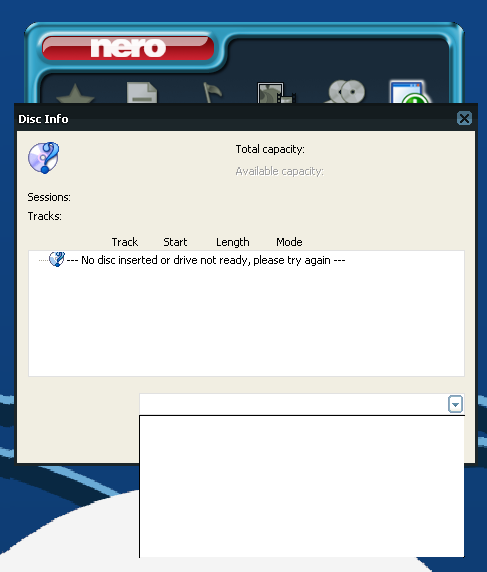Click the drive selection combo box field

pyautogui.click(x=302, y=404)
